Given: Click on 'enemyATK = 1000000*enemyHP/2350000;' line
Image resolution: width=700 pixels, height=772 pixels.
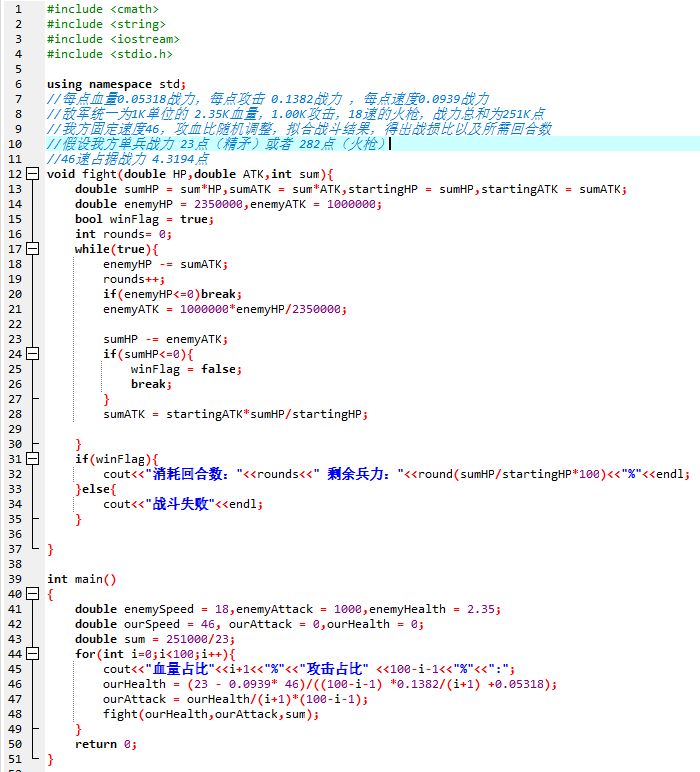Looking at the screenshot, I should pyautogui.click(x=225, y=309).
